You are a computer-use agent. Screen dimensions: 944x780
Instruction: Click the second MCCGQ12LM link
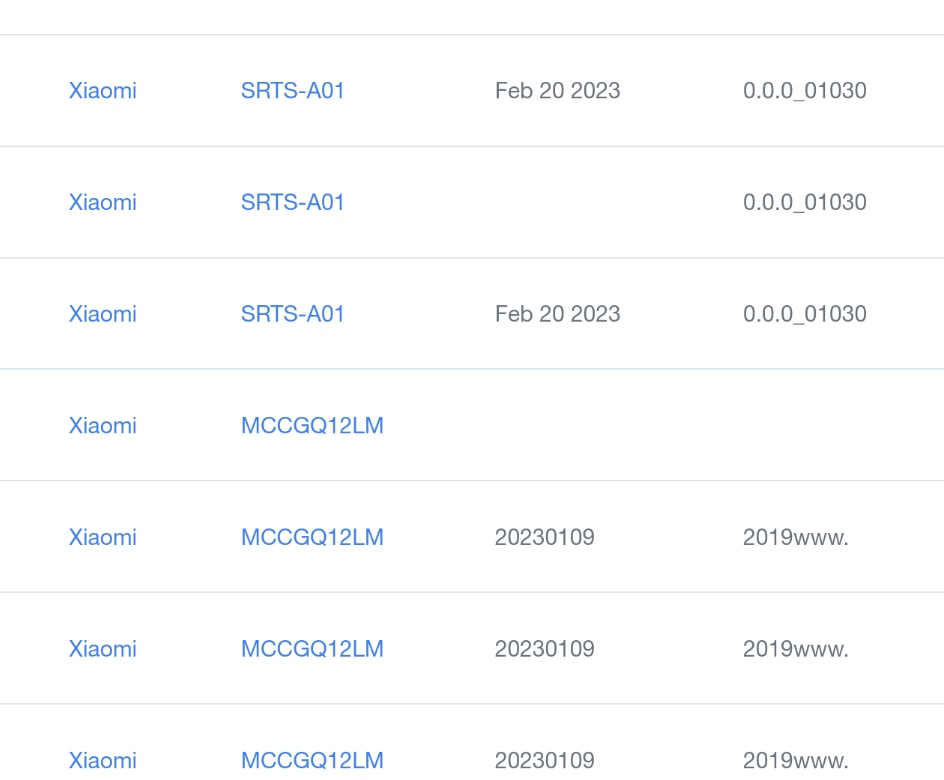coord(311,537)
